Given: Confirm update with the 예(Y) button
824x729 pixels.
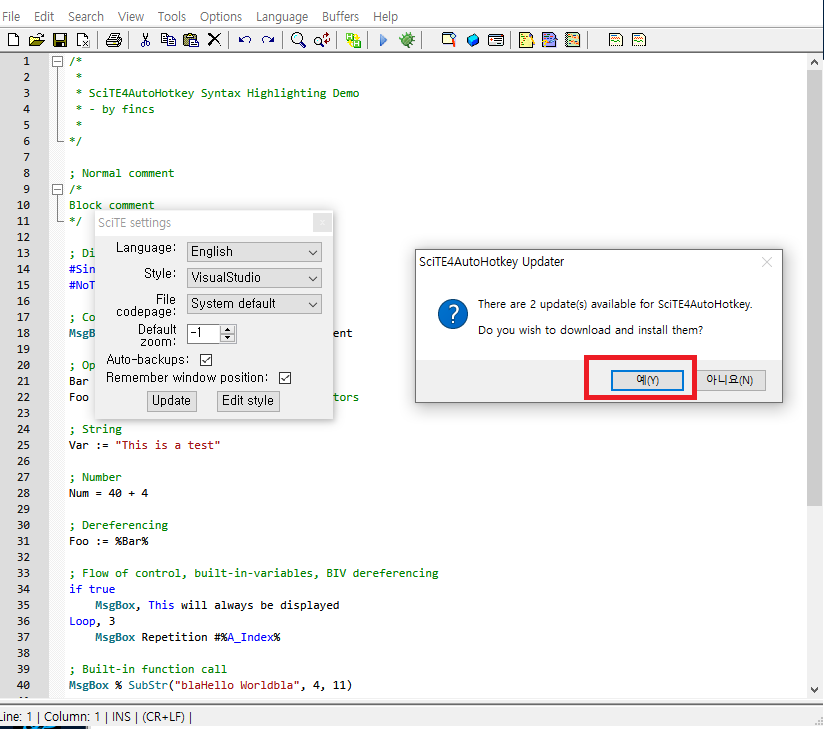Looking at the screenshot, I should [647, 380].
